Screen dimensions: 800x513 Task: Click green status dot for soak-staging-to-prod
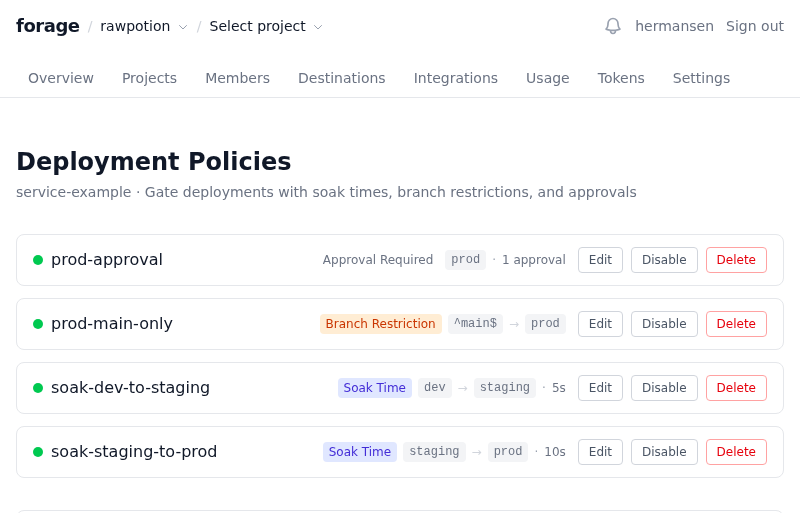[x=38, y=452]
